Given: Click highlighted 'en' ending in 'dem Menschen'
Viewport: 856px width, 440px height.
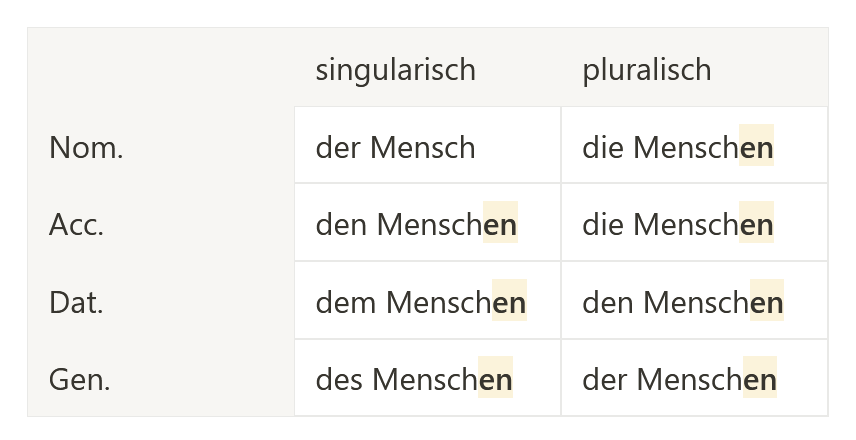Looking at the screenshot, I should (x=509, y=300).
